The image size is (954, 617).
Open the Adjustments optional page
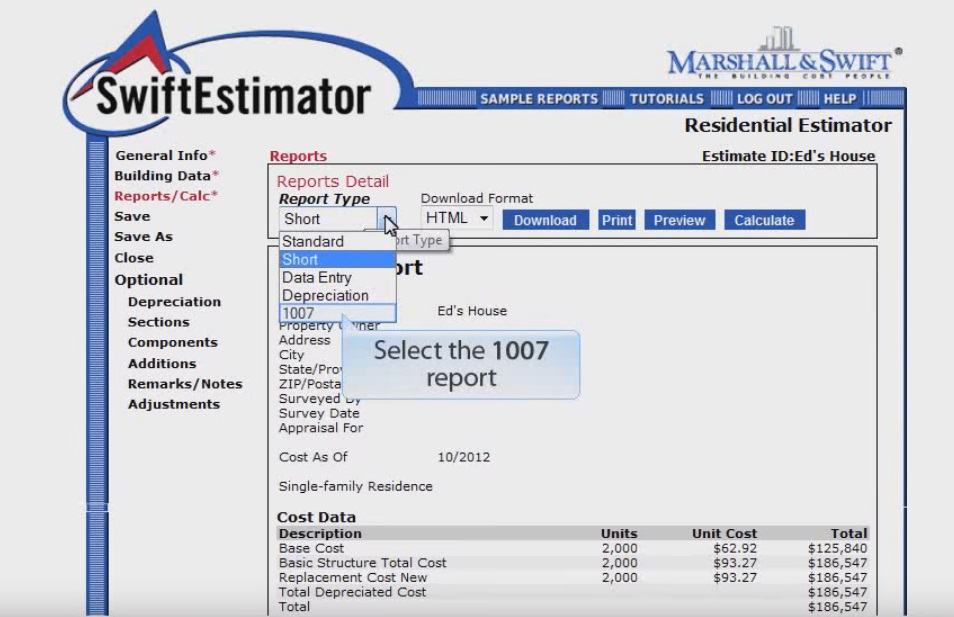click(173, 404)
